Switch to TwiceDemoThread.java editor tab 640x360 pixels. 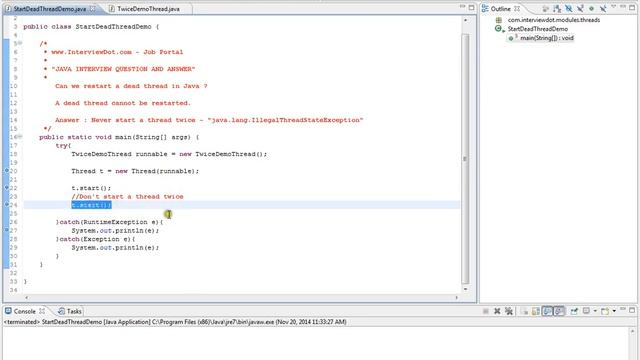point(148,9)
